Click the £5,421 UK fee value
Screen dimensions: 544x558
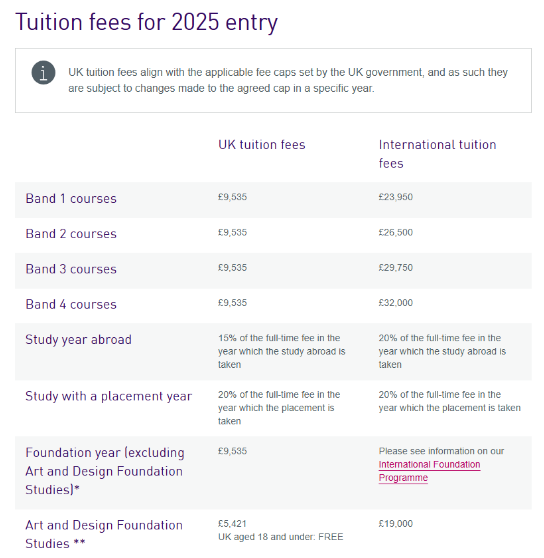pyautogui.click(x=232, y=524)
